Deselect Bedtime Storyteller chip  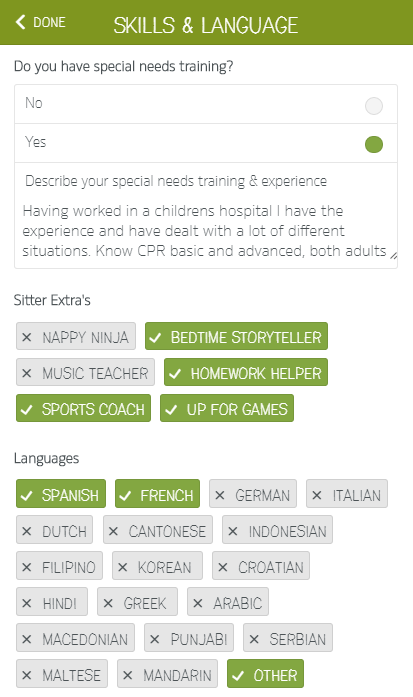coord(237,336)
